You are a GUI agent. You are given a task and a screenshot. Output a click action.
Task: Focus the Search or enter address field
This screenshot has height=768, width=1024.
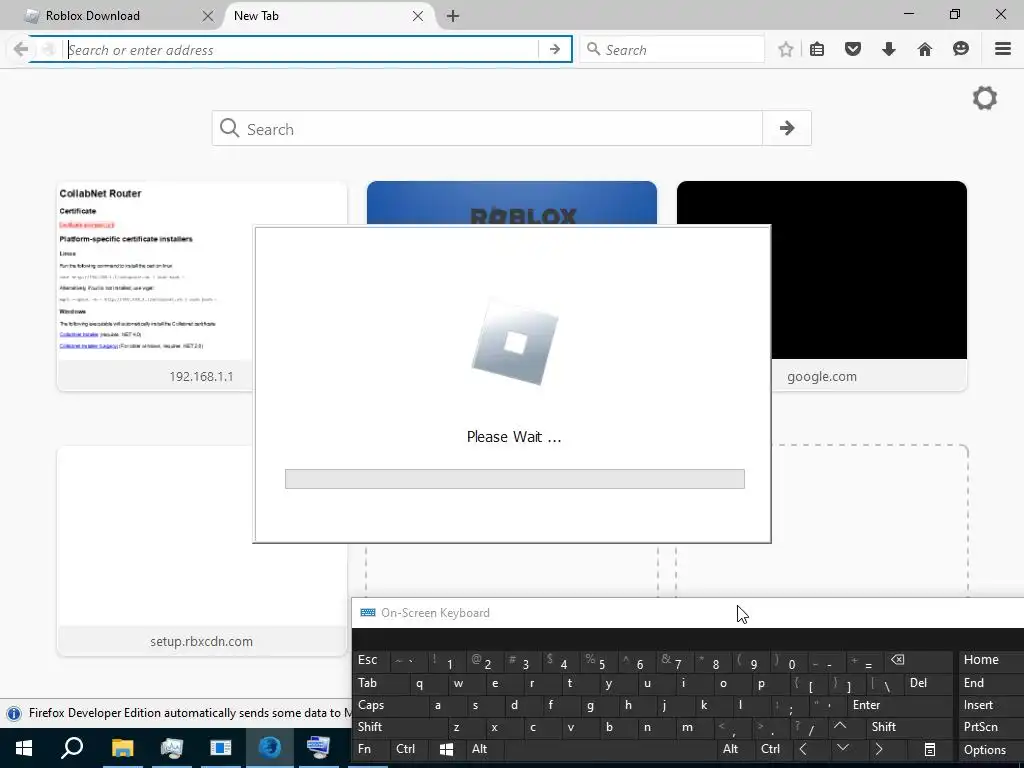[x=302, y=50]
